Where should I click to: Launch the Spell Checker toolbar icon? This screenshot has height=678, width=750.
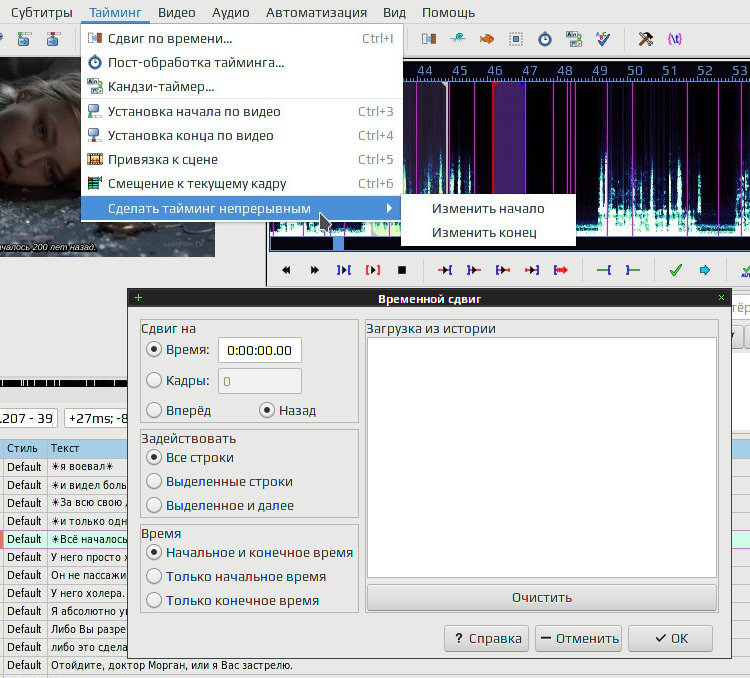[x=603, y=39]
